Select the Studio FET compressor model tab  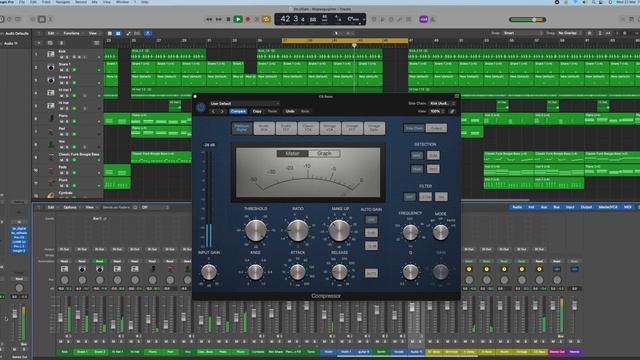point(286,128)
